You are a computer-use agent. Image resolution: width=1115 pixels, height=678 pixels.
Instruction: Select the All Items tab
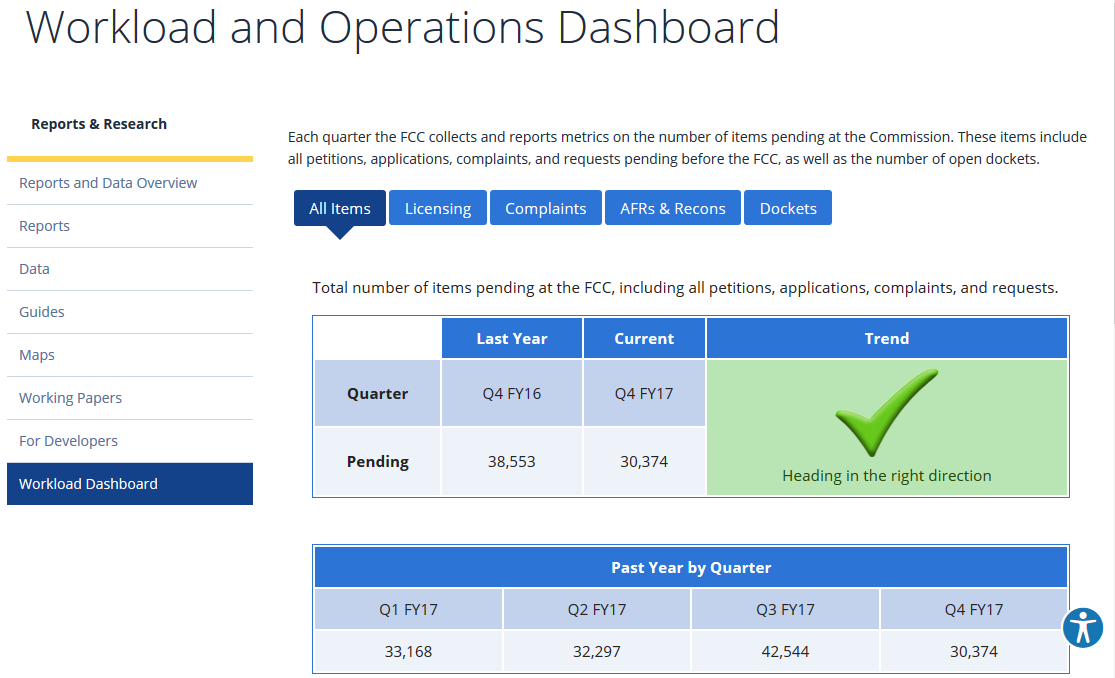[339, 208]
